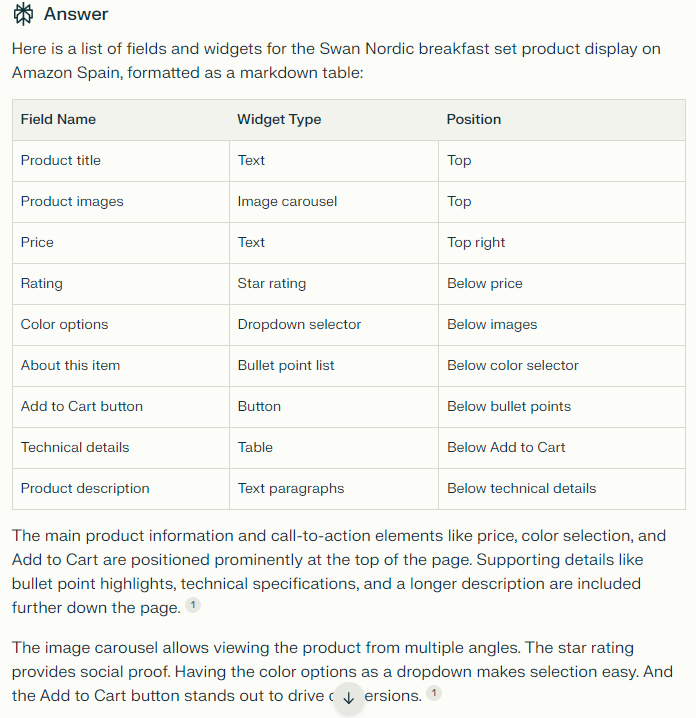Image resolution: width=696 pixels, height=718 pixels.
Task: Click the Perplexity Answer icon
Action: pyautogui.click(x=23, y=15)
